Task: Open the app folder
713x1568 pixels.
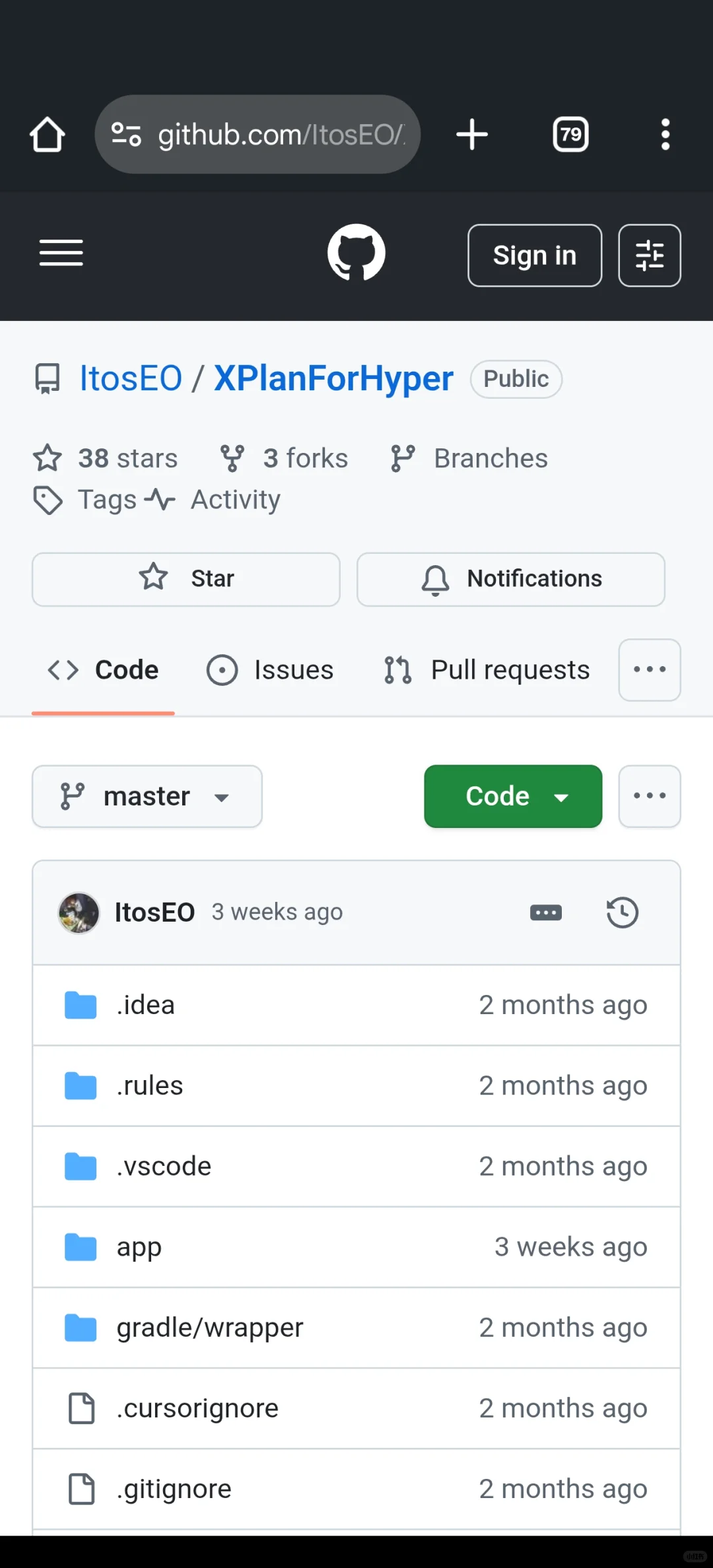Action: [x=139, y=1247]
